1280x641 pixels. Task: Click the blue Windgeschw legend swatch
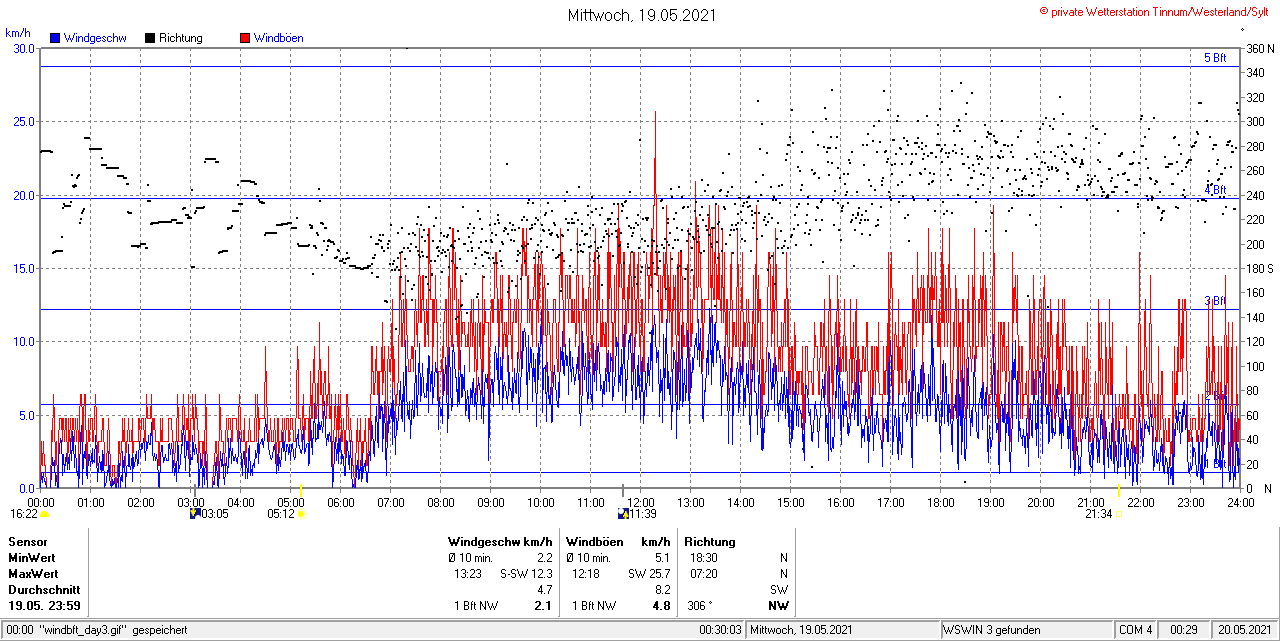tap(55, 38)
